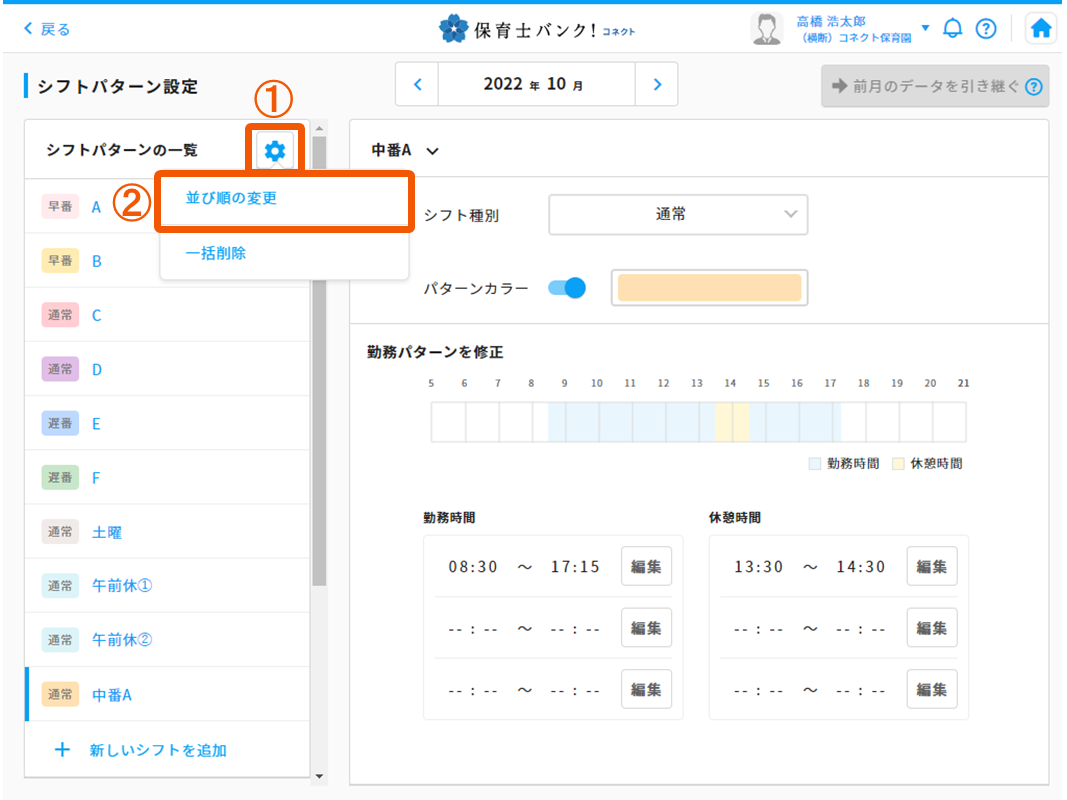This screenshot has height=800, width=1067.
Task: Open the シフト種別 dropdown
Action: click(x=678, y=214)
